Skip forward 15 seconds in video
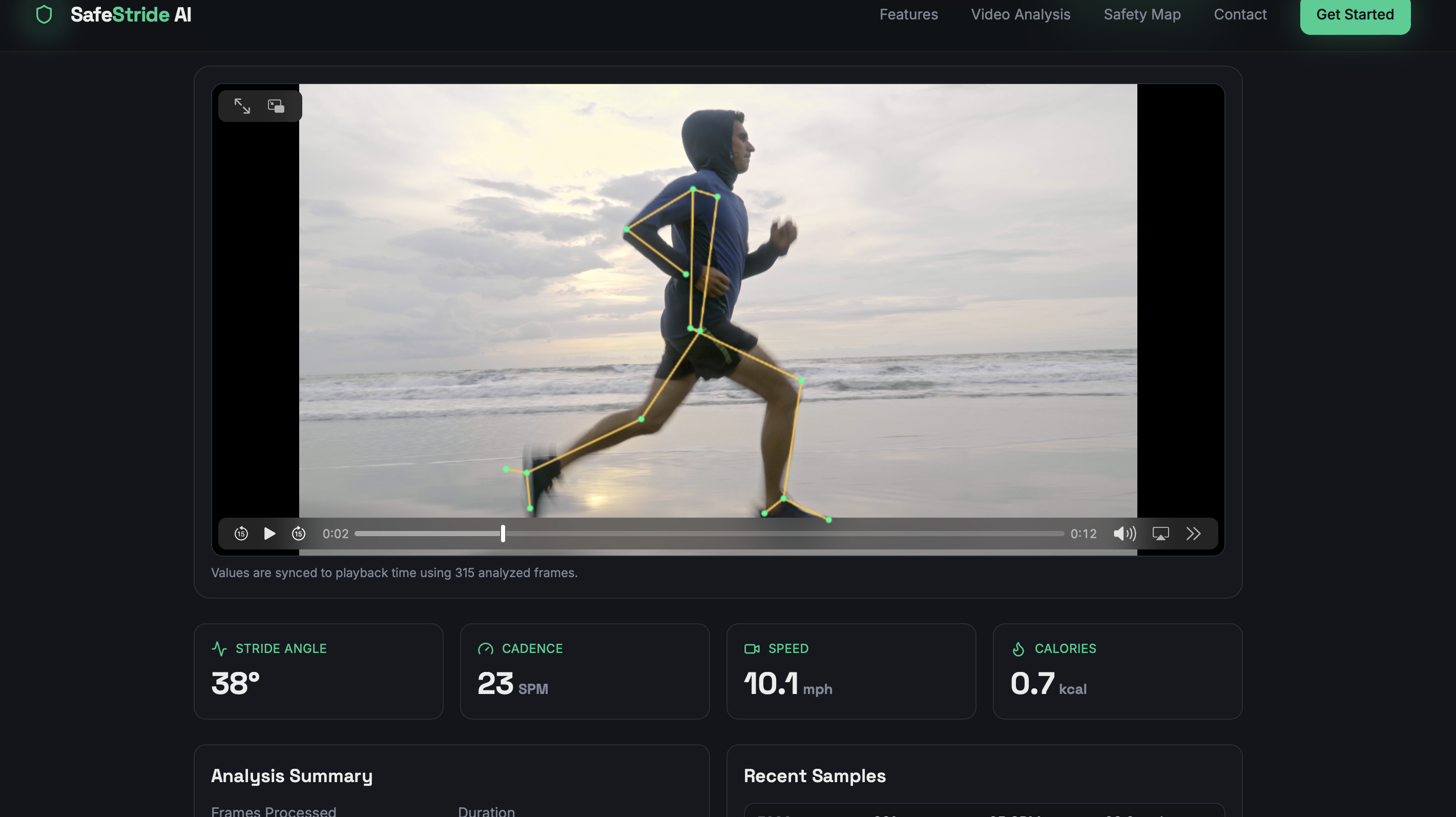This screenshot has width=1456, height=817. [299, 533]
